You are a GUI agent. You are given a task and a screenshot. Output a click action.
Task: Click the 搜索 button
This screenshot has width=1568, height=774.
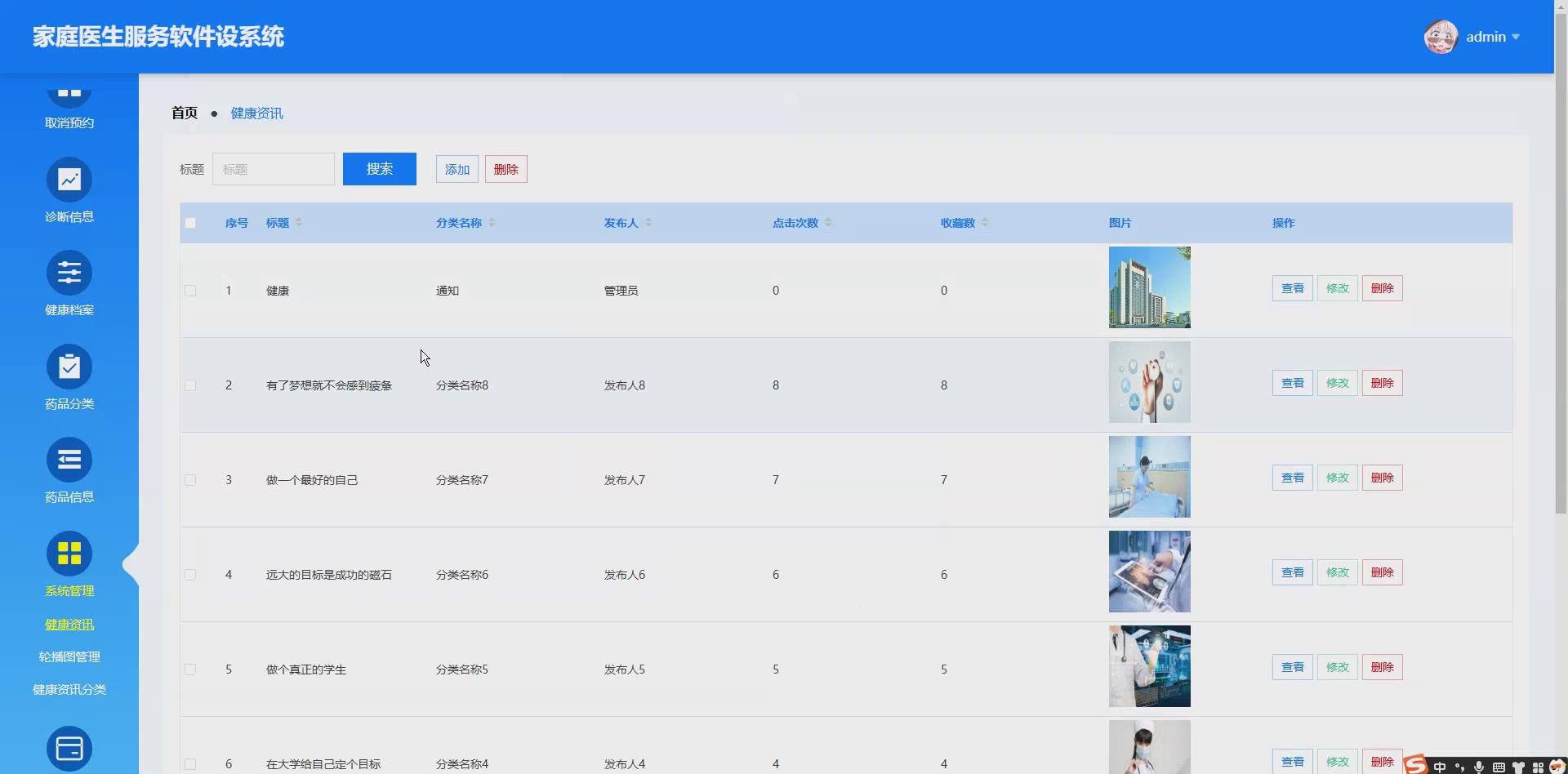coord(380,169)
